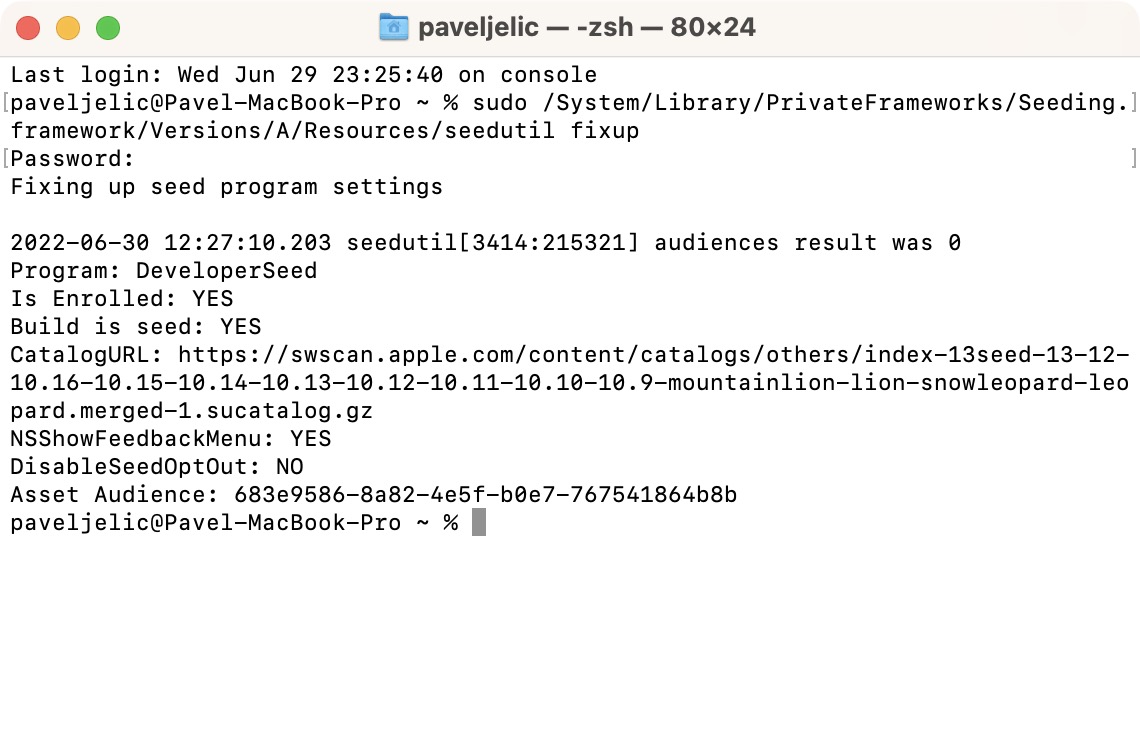Click the "Last login" line at top
This screenshot has height=742, width=1140.
(x=304, y=75)
